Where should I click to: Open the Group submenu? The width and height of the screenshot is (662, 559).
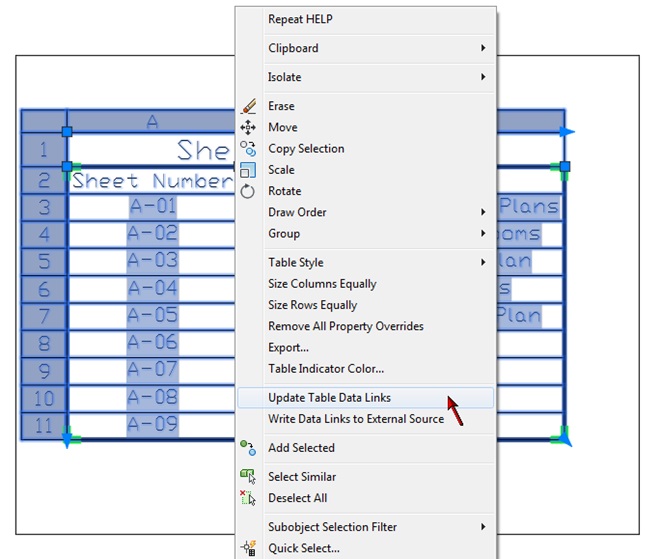366,233
